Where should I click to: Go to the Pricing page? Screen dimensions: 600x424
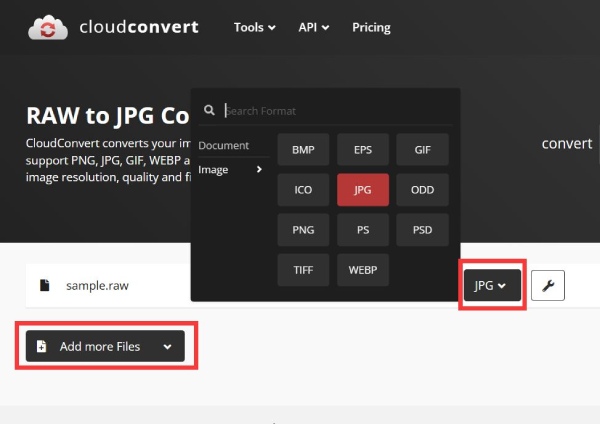[371, 28]
